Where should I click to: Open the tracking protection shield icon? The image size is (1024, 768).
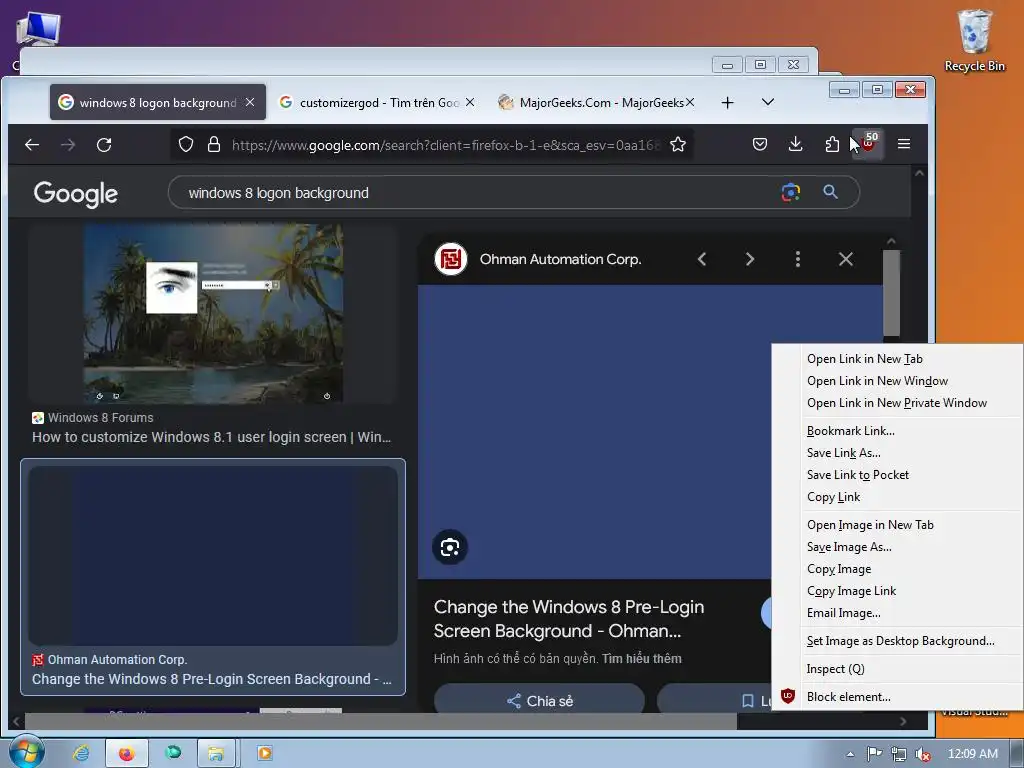[186, 144]
